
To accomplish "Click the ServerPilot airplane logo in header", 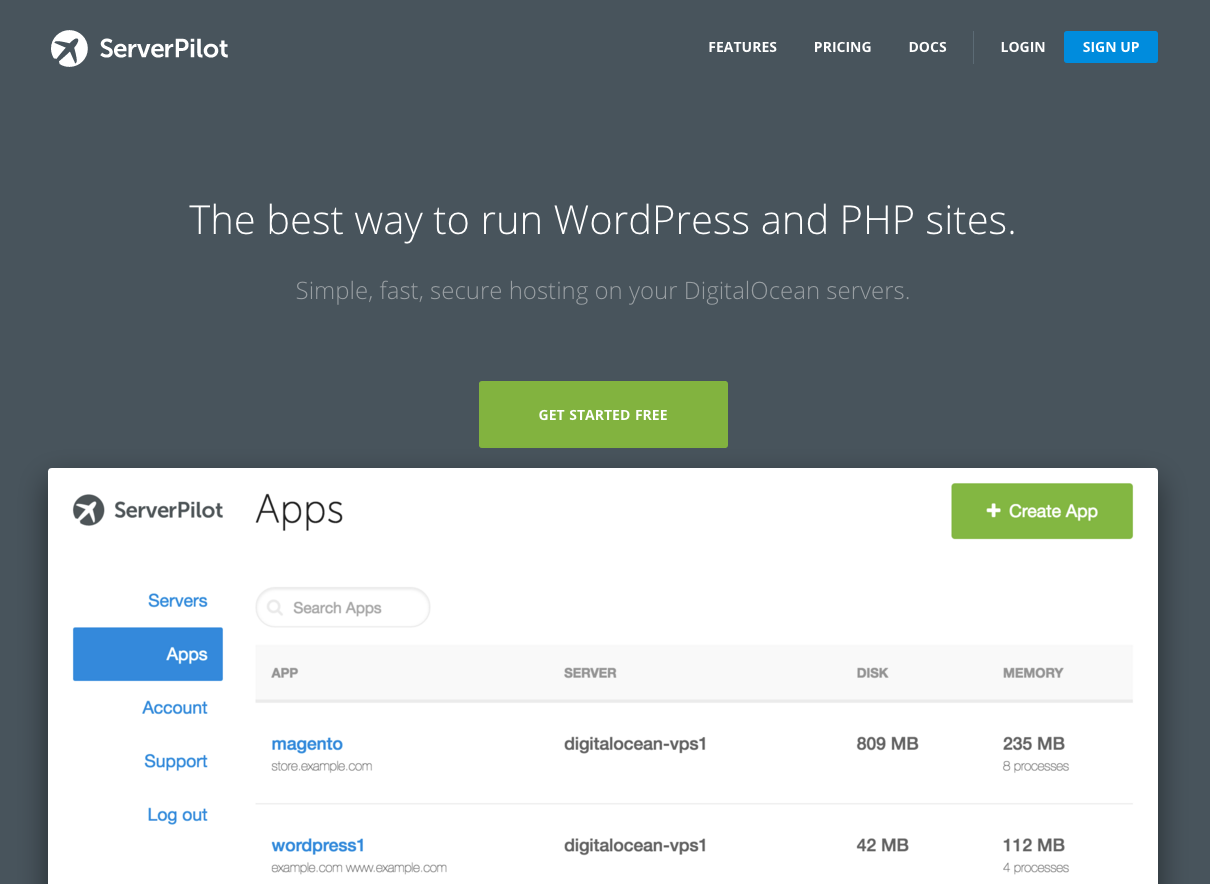I will [x=69, y=48].
